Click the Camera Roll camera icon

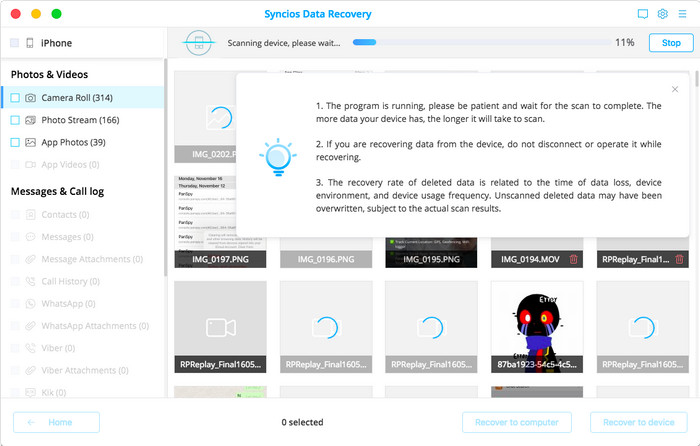(x=30, y=98)
